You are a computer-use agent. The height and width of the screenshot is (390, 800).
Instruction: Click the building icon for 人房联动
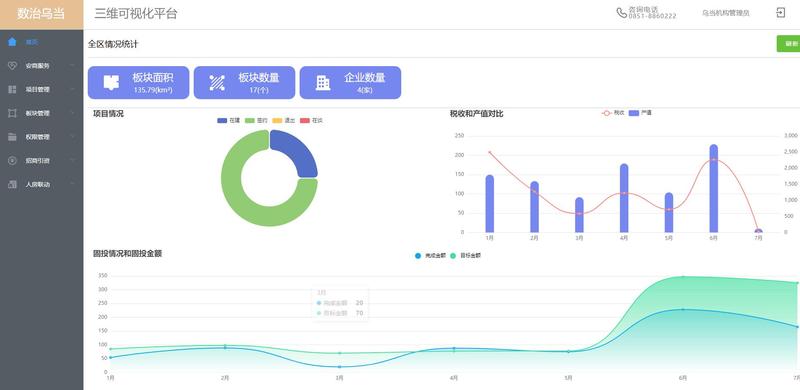pyautogui.click(x=12, y=184)
